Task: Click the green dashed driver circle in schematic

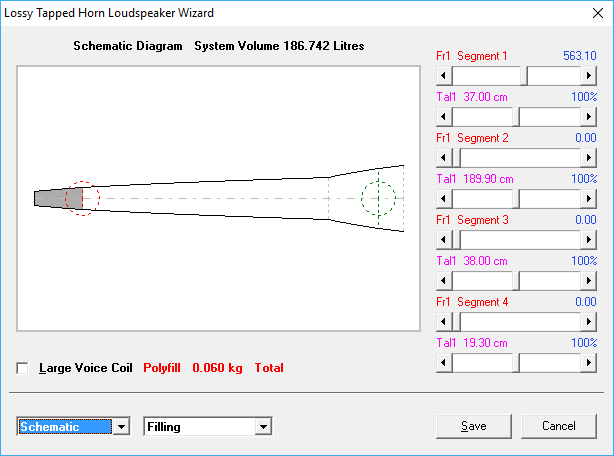Action: pos(378,198)
